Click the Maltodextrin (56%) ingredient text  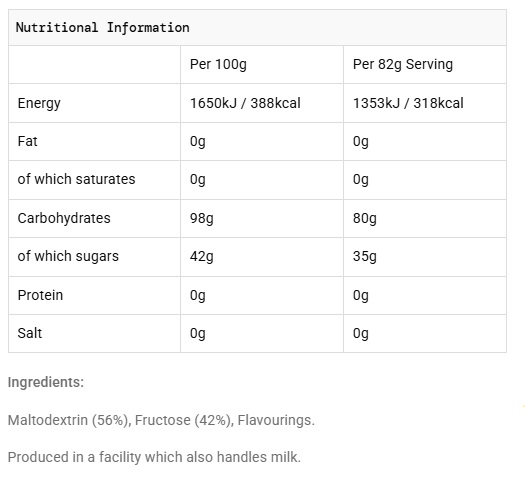tap(69, 420)
